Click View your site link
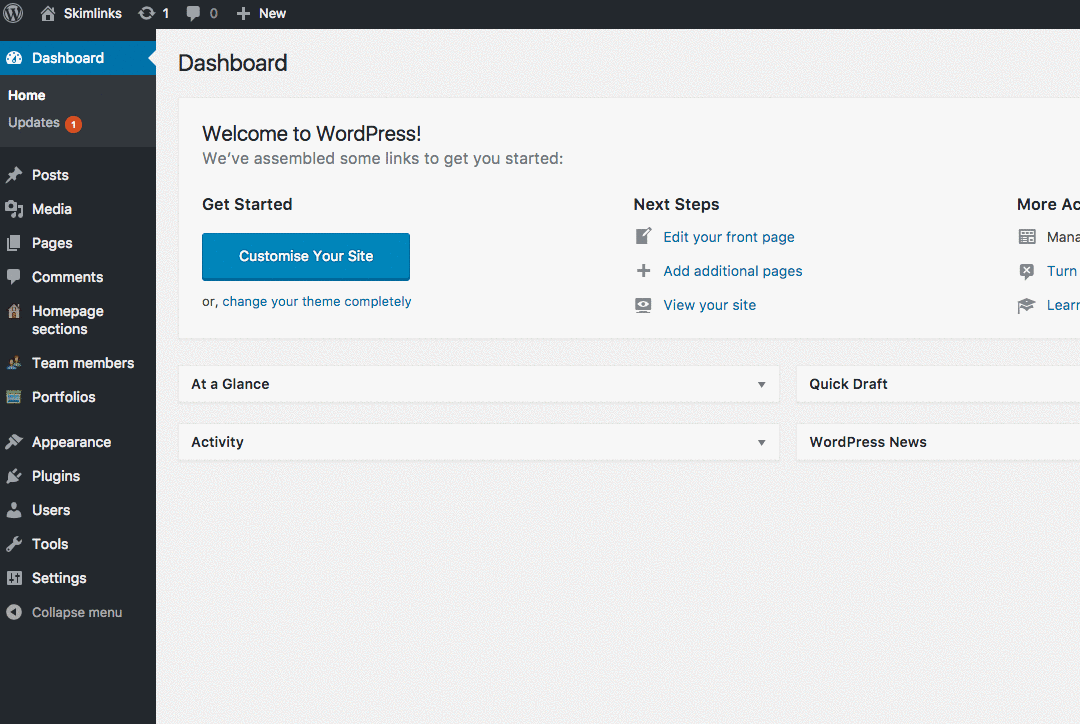 pos(709,305)
